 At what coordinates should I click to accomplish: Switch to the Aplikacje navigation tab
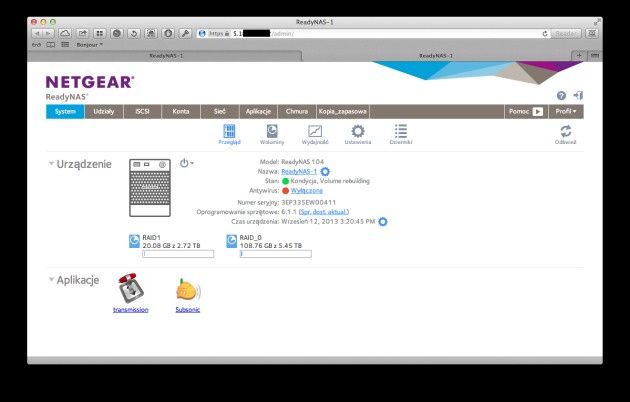(x=258, y=112)
